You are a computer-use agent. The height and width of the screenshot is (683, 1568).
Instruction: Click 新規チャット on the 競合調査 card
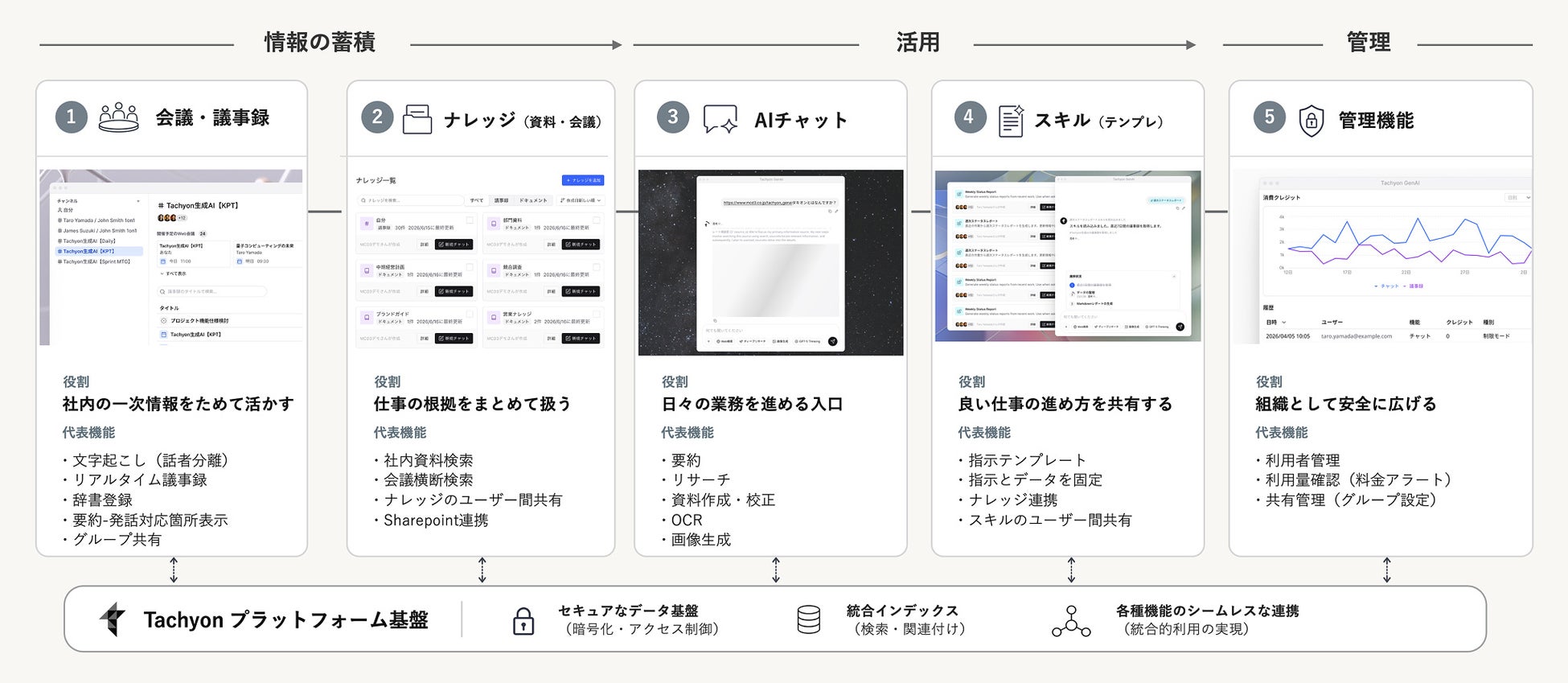(x=581, y=291)
